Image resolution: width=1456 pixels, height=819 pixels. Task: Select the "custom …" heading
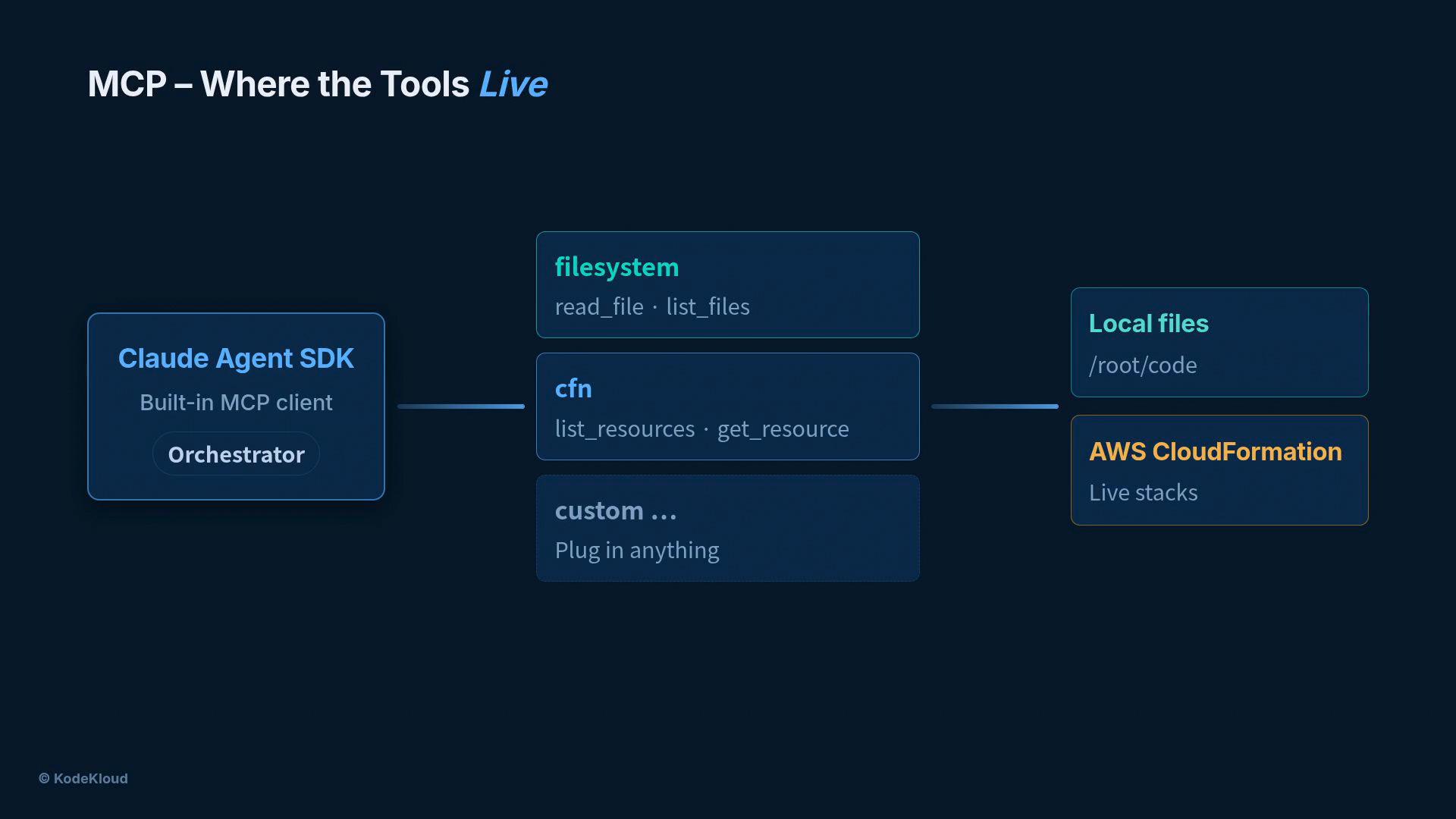point(615,510)
